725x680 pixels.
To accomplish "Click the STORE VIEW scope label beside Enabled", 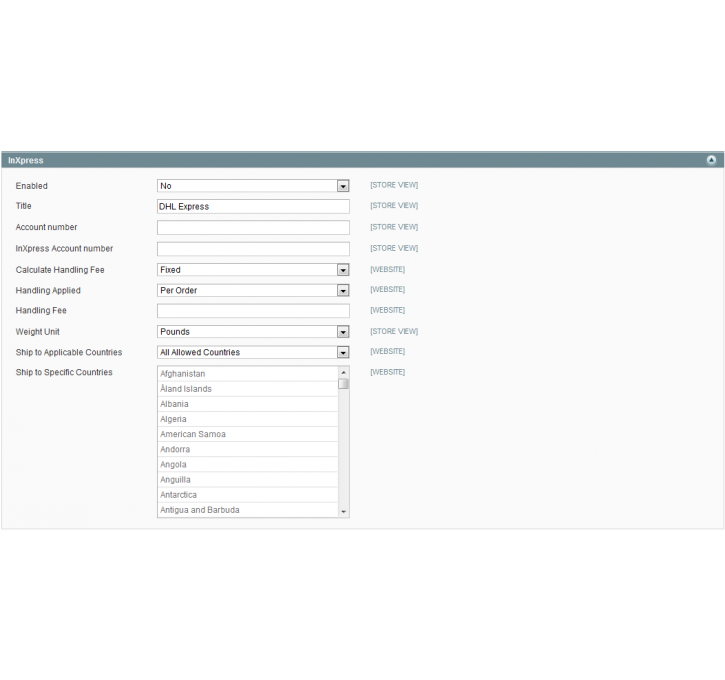I will 394,185.
